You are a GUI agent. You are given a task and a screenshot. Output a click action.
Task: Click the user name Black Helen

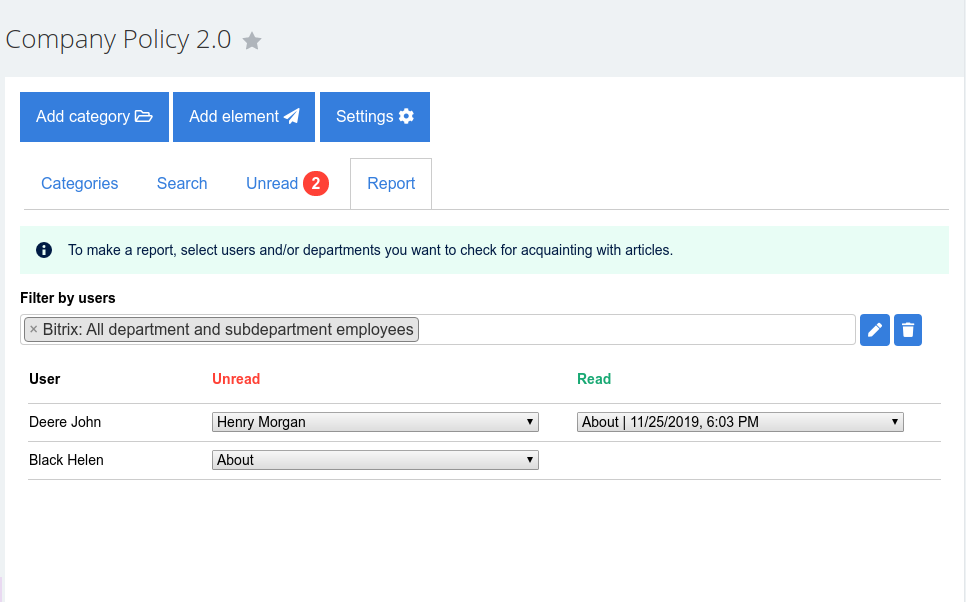click(66, 460)
